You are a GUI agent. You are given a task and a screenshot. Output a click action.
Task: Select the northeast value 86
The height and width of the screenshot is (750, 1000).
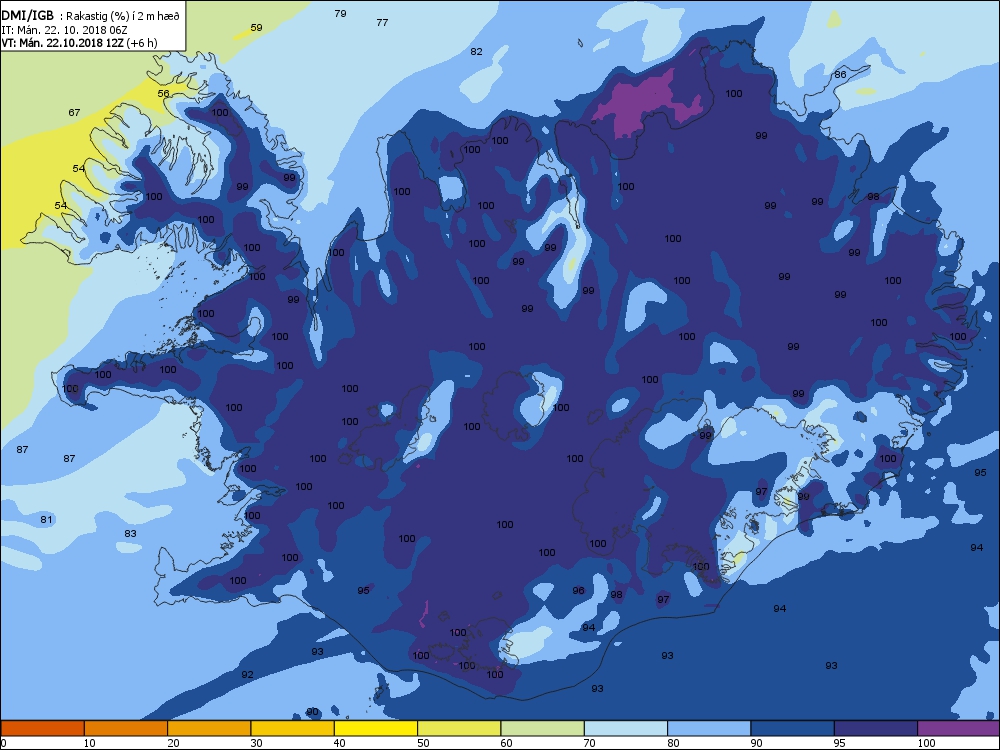click(x=841, y=75)
